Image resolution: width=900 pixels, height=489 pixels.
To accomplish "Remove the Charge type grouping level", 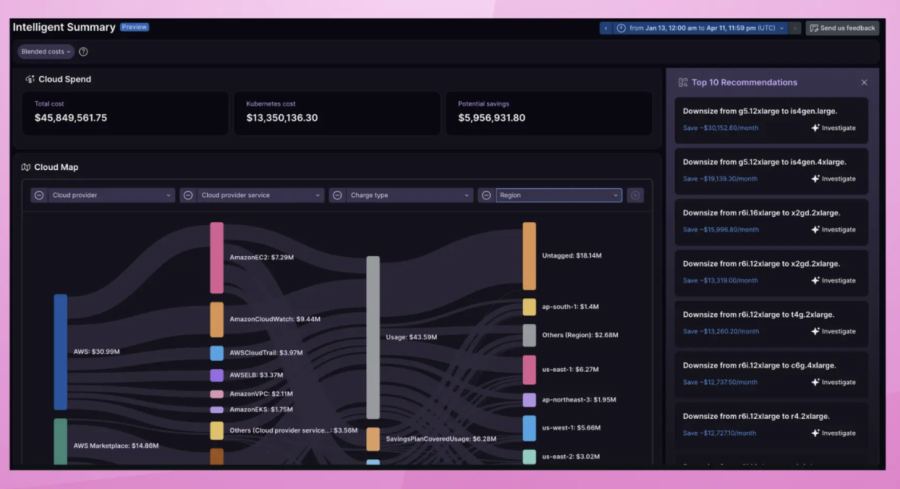I will pyautogui.click(x=338, y=195).
